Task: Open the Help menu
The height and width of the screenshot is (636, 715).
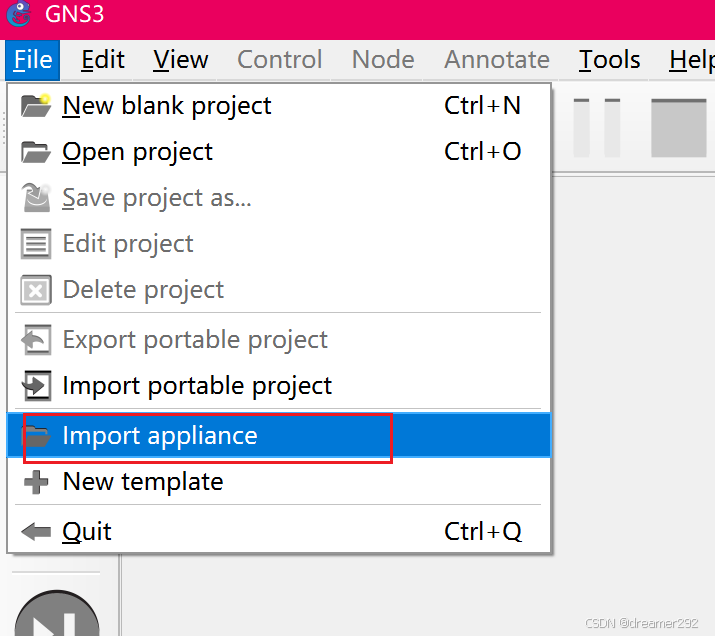Action: point(690,60)
